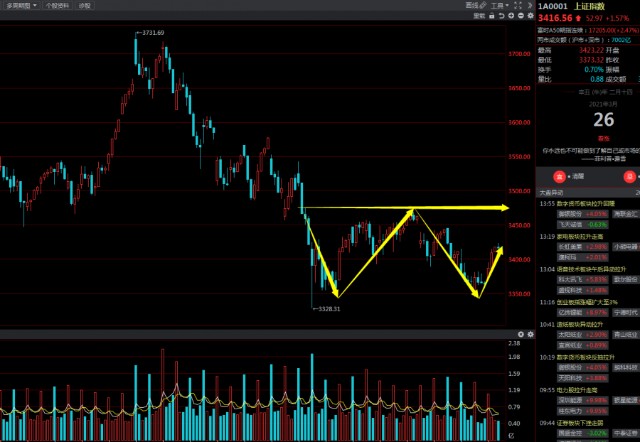Viewport: 640px width, 442px height.
Task: Switch to the 个股资料 tab
Action: tap(57, 5)
